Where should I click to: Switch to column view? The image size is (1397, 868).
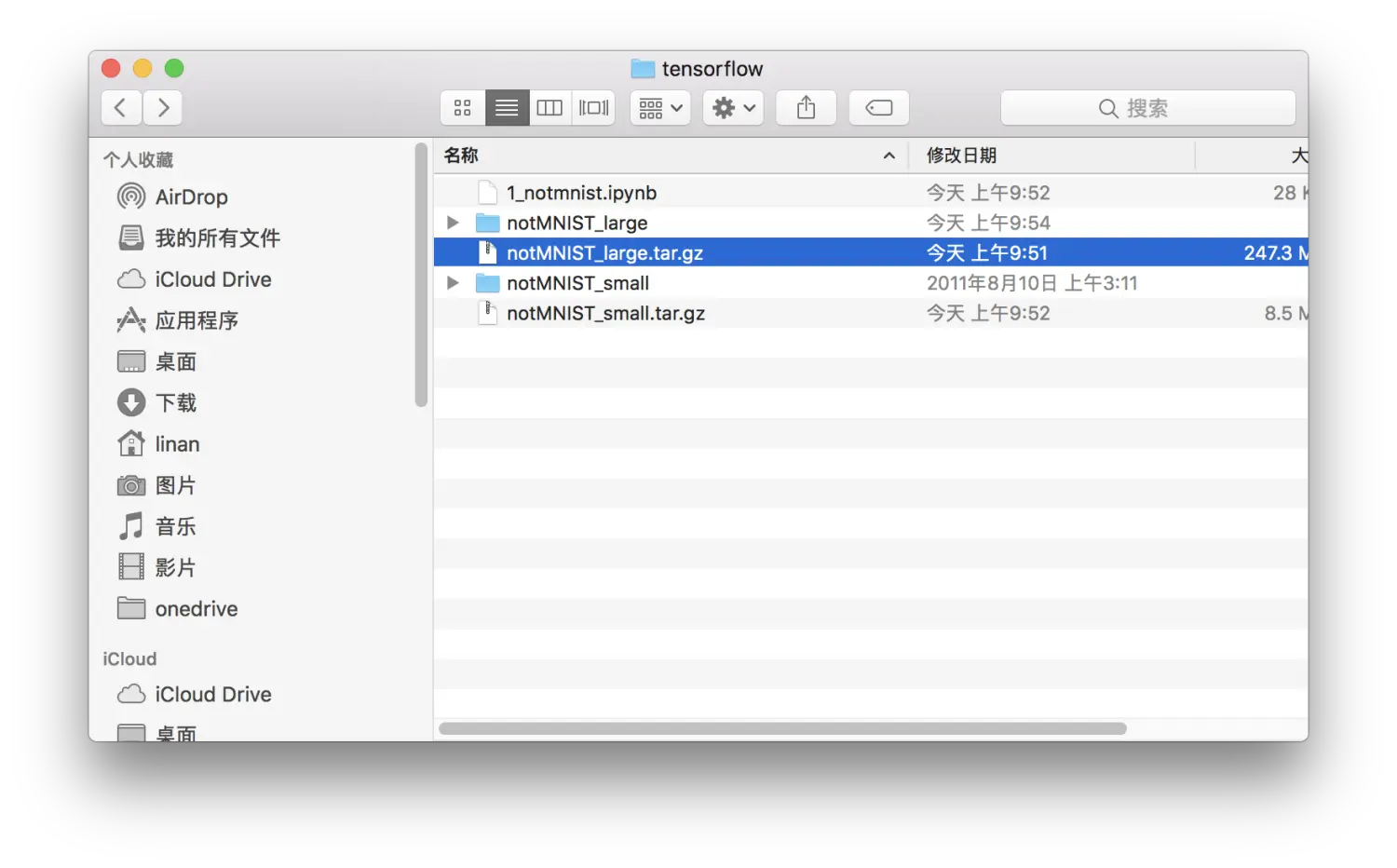[549, 108]
